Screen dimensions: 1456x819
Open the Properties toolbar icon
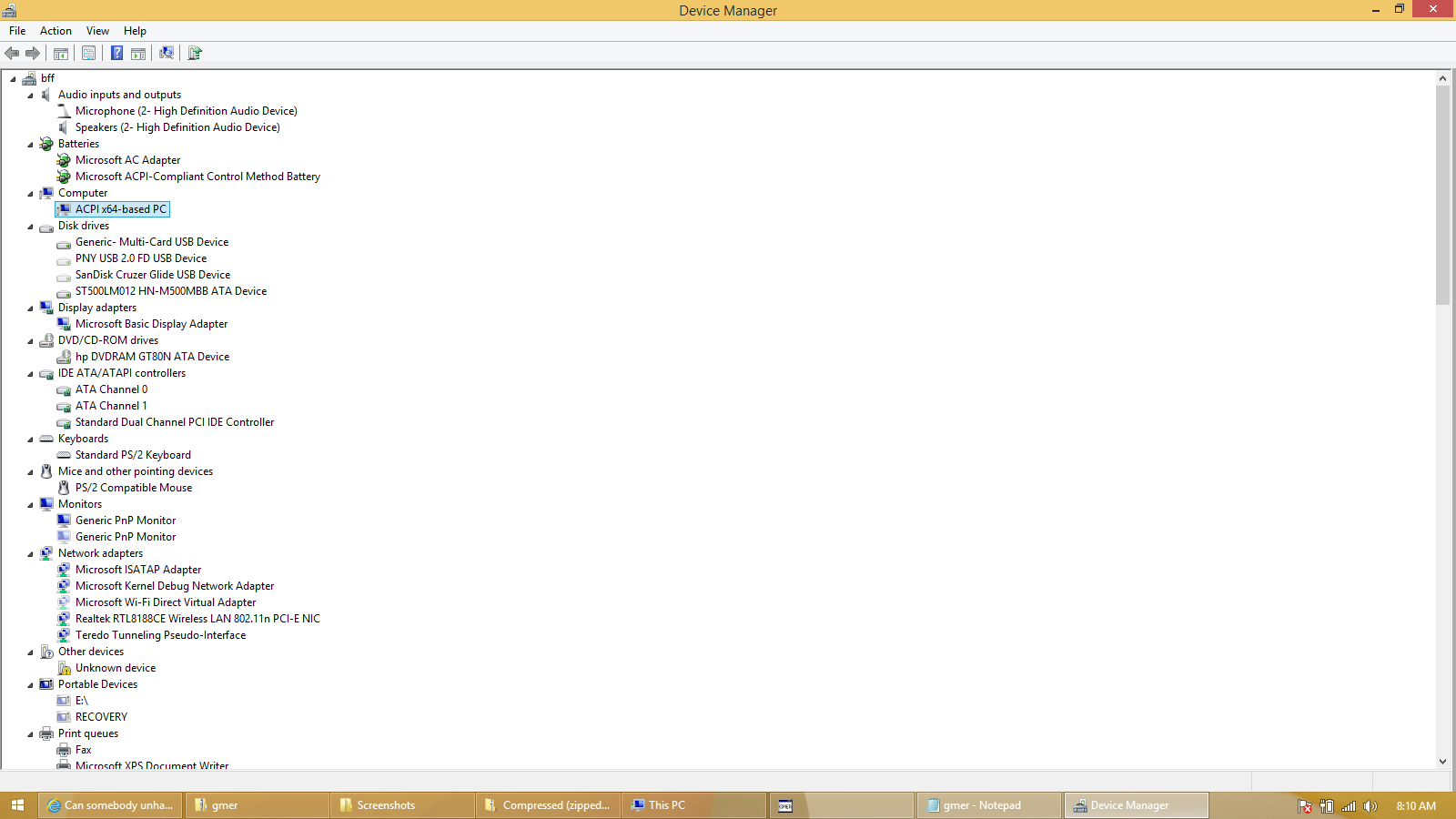pyautogui.click(x=88, y=53)
